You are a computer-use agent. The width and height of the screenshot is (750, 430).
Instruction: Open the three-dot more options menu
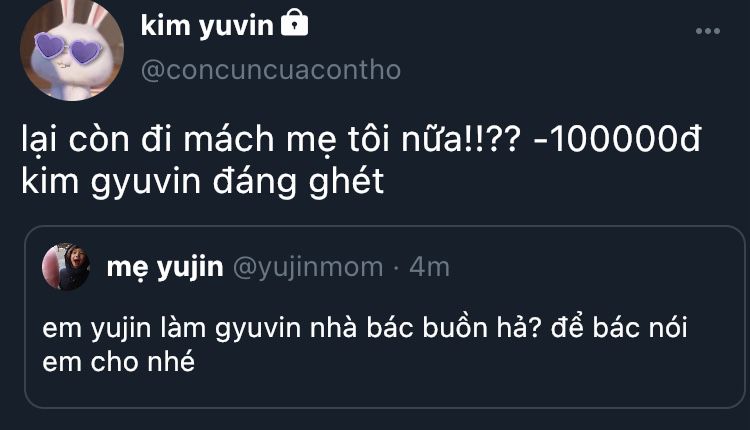(708, 31)
